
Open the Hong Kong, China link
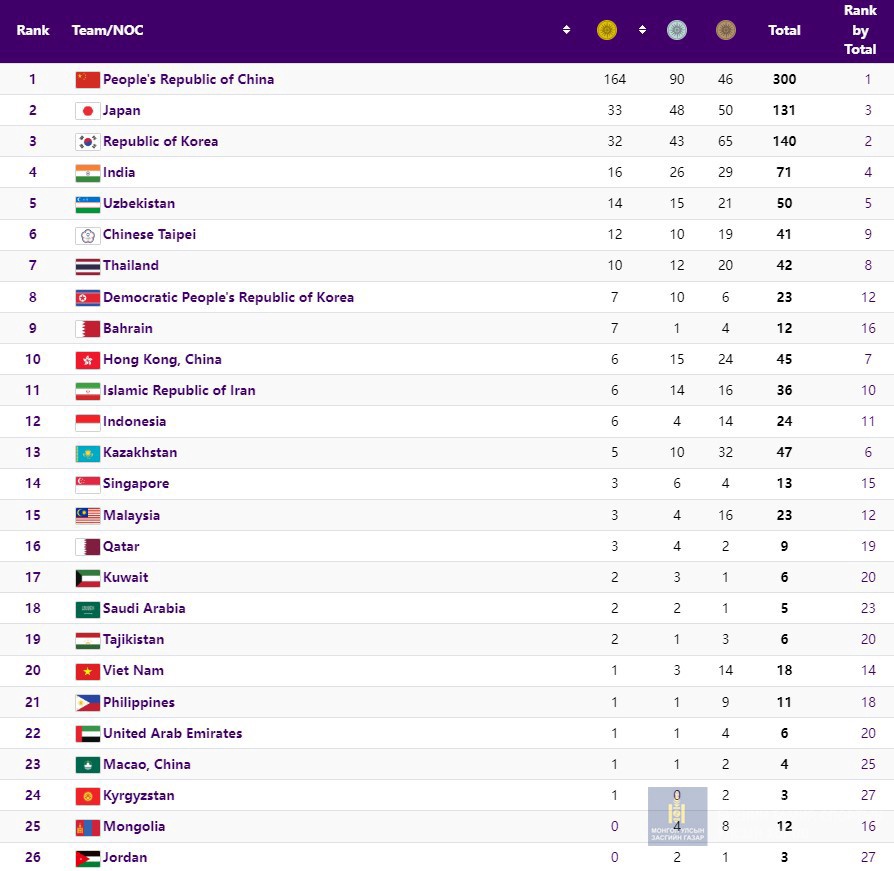coord(162,359)
